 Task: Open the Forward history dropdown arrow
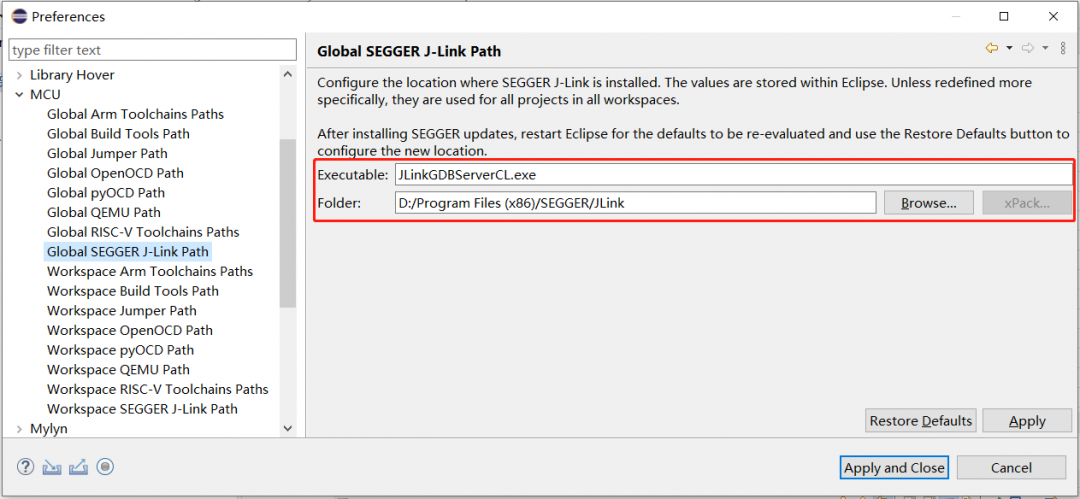click(1045, 48)
